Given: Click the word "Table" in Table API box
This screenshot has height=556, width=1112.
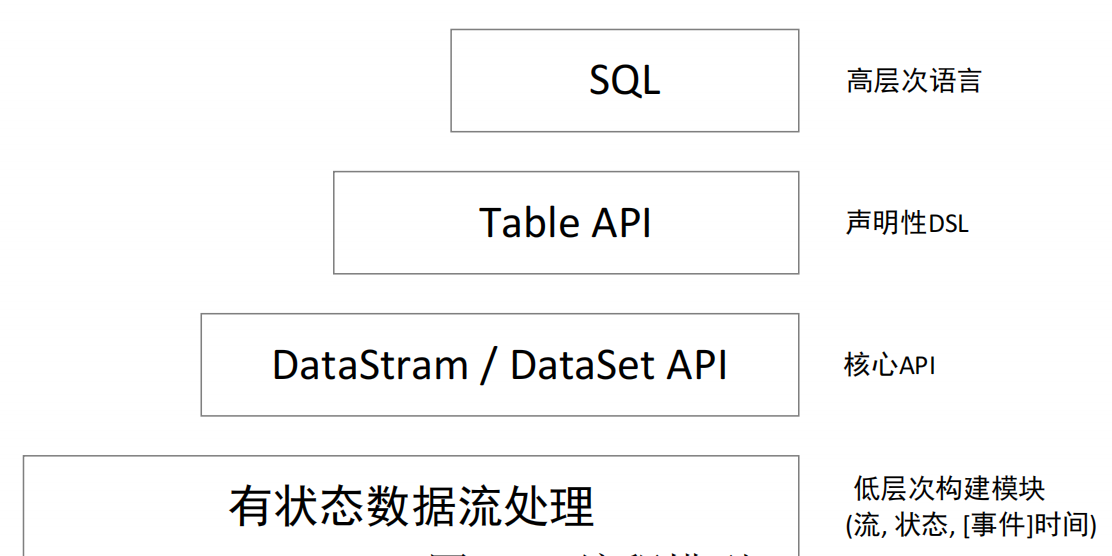Looking at the screenshot, I should pyautogui.click(x=529, y=222).
